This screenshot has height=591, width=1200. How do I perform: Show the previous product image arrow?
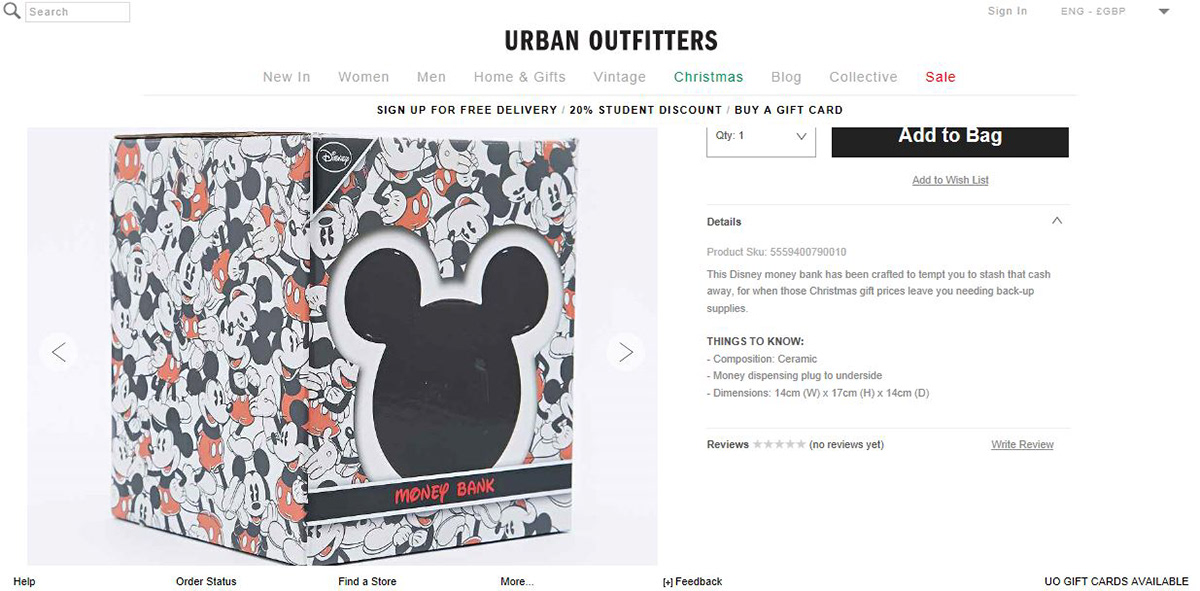(58, 351)
